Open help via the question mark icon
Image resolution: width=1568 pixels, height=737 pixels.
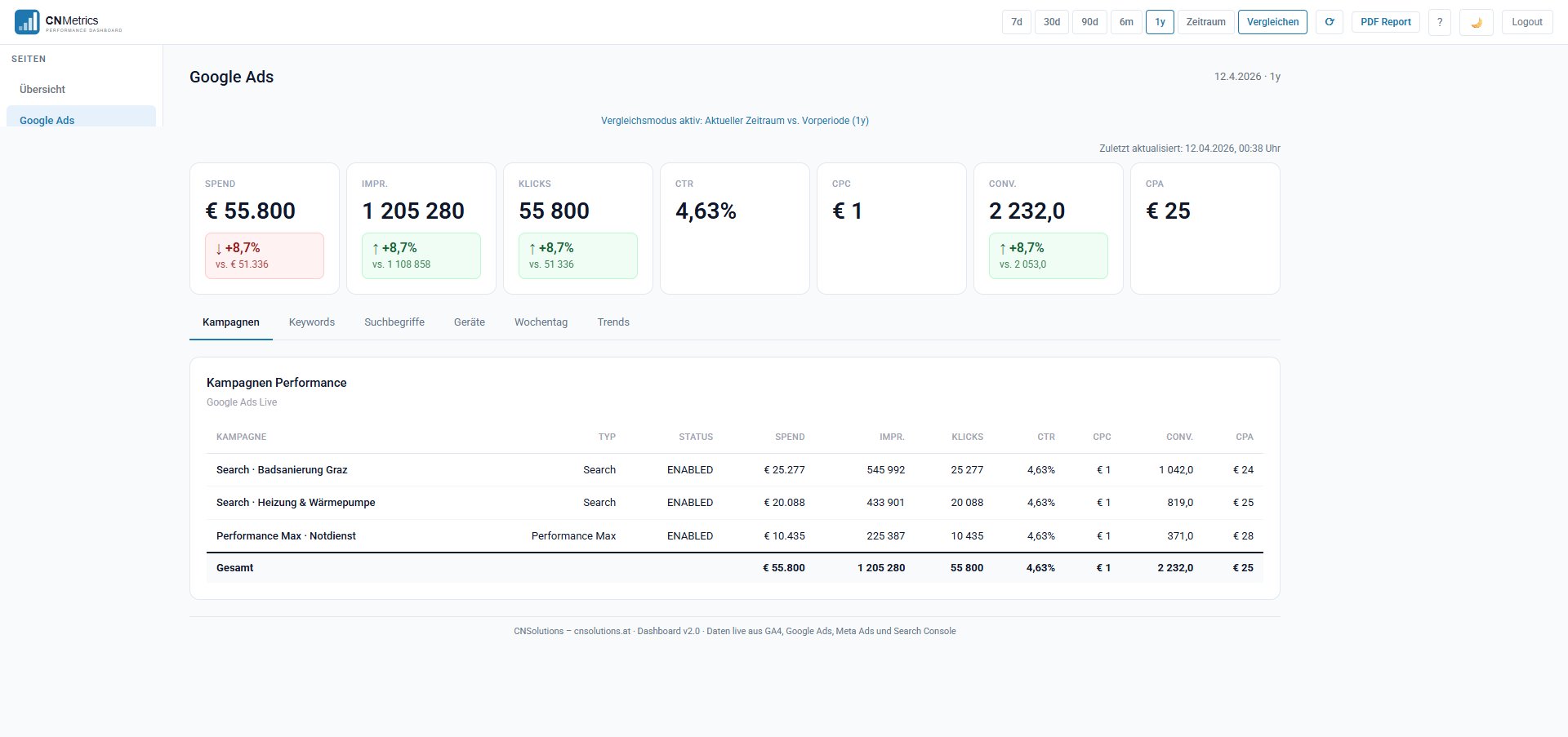pos(1439,22)
